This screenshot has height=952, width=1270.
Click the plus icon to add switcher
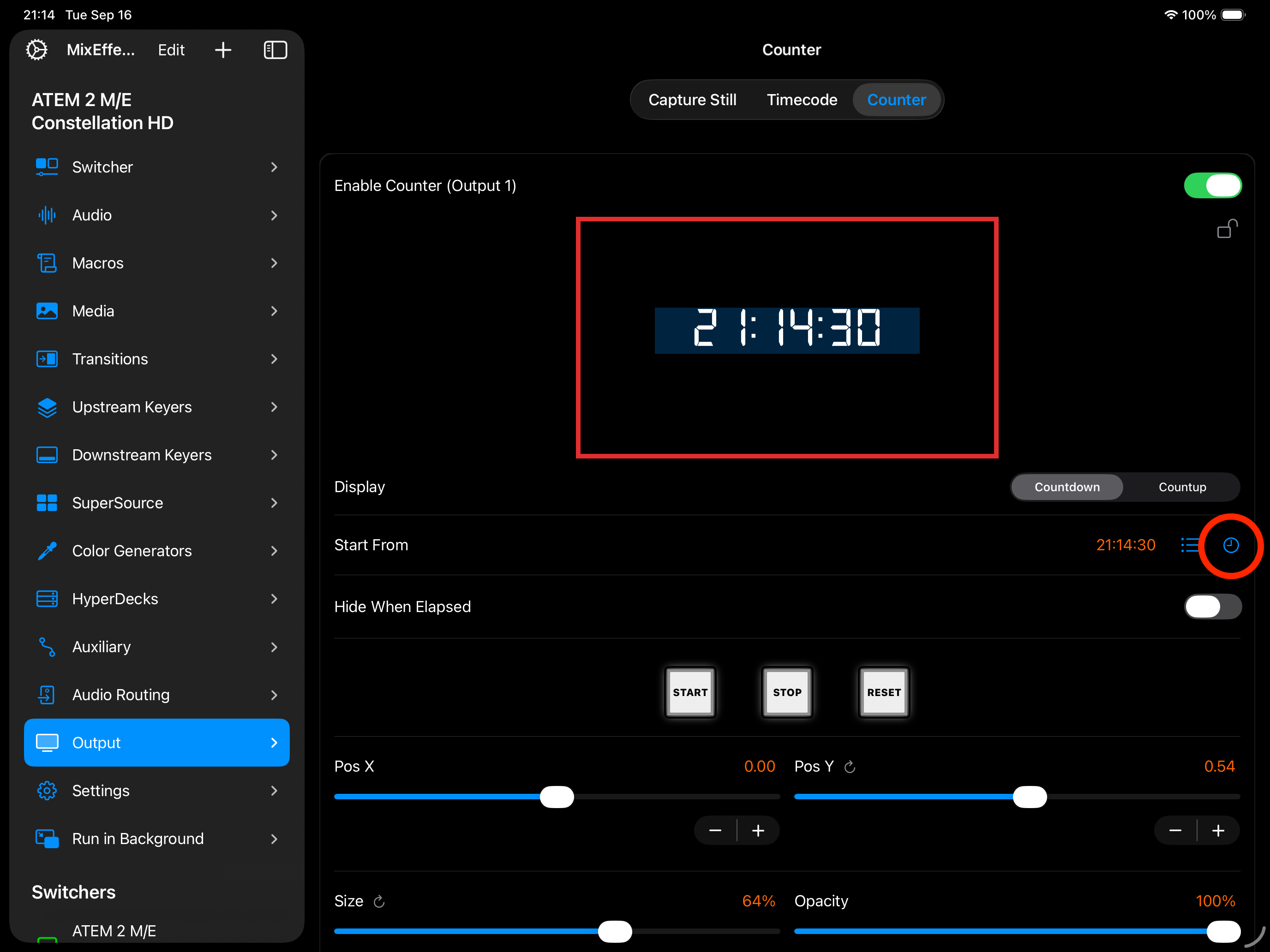pos(223,50)
